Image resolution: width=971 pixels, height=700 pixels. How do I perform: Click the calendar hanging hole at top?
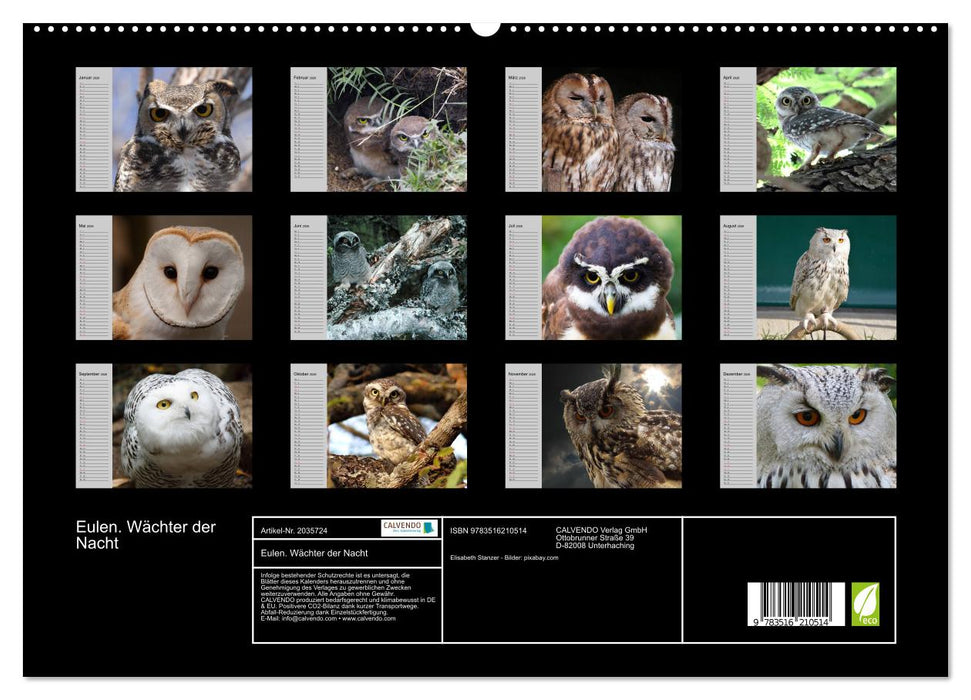[485, 26]
